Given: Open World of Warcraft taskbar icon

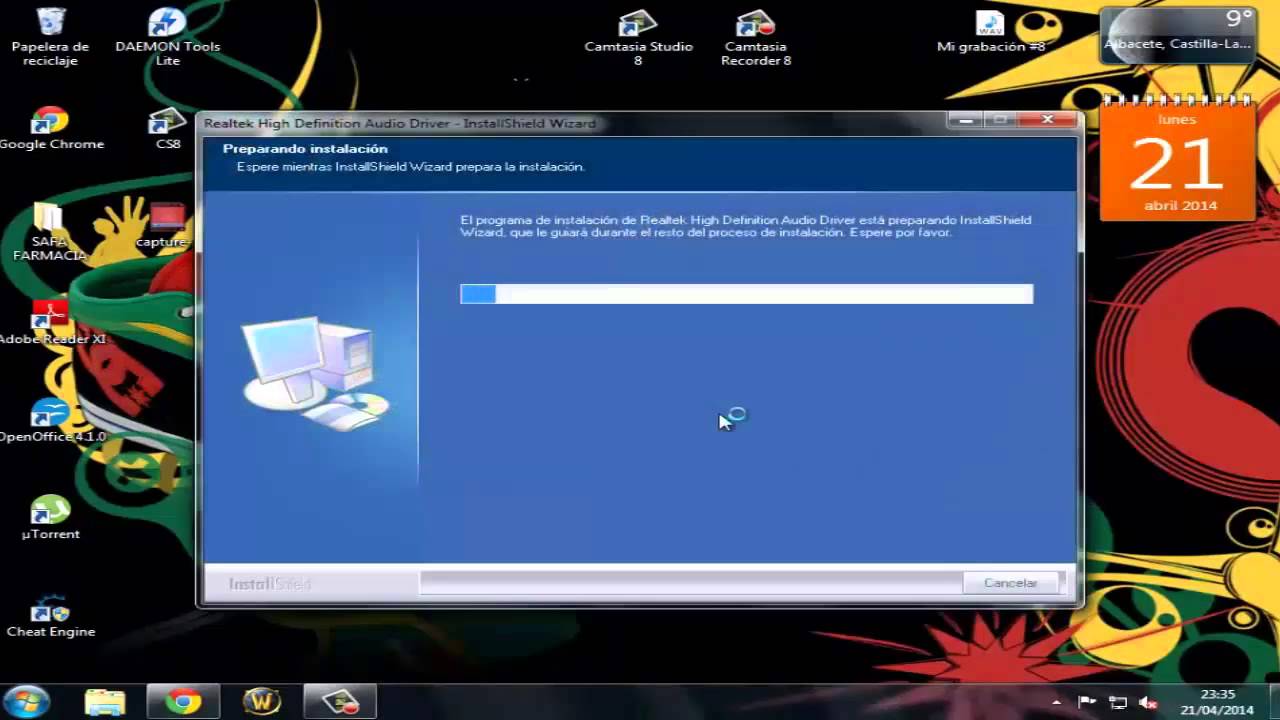Looking at the screenshot, I should pos(262,702).
